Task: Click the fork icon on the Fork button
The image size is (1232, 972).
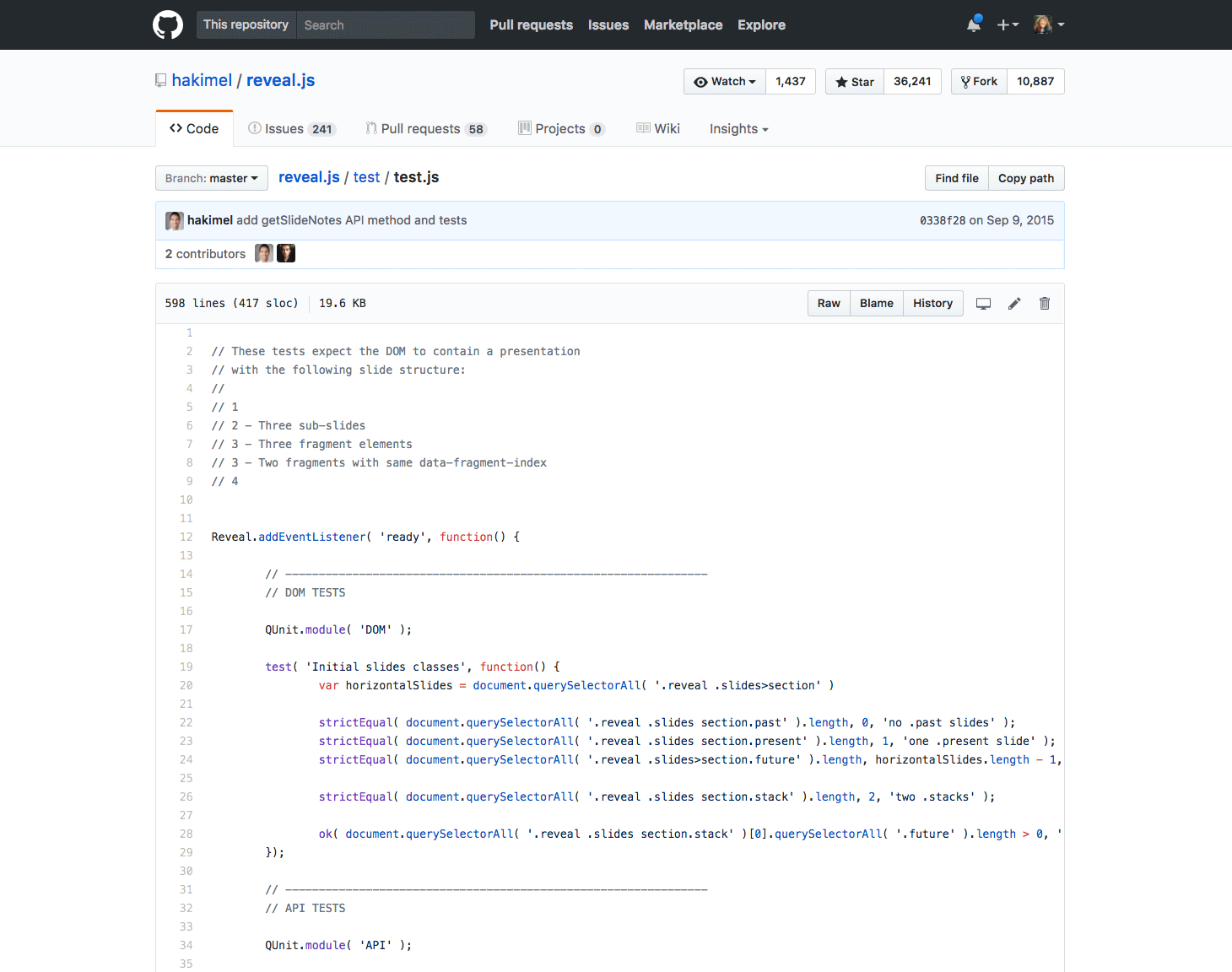Action: [965, 81]
